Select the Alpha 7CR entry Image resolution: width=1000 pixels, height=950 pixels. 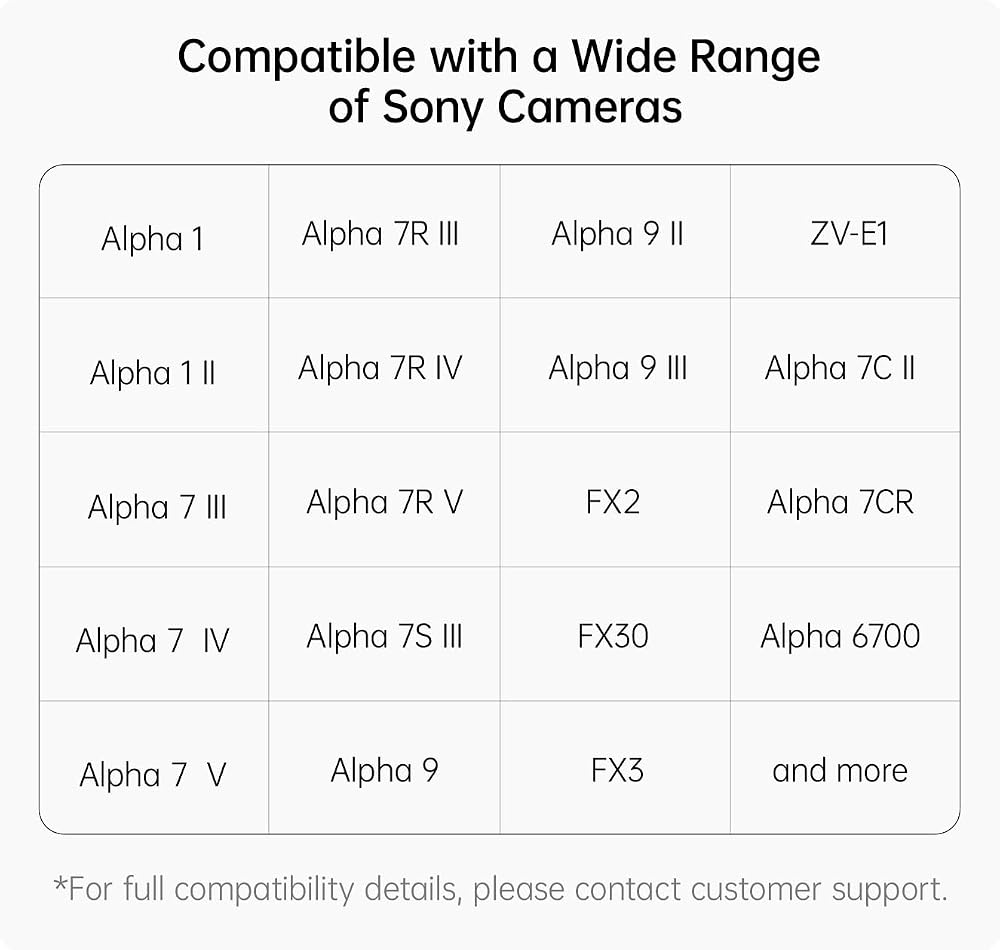[x=845, y=500]
